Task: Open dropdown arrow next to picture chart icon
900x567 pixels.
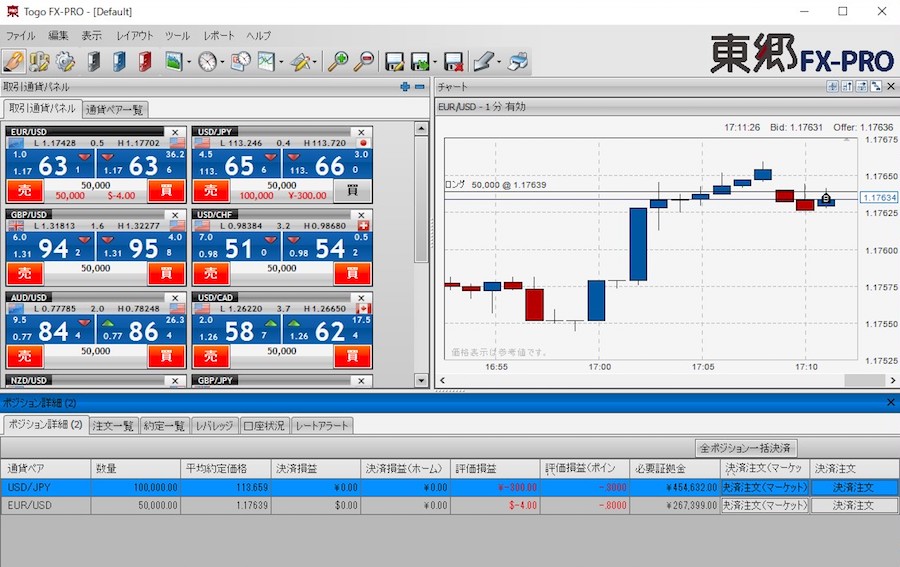Action: [189, 62]
